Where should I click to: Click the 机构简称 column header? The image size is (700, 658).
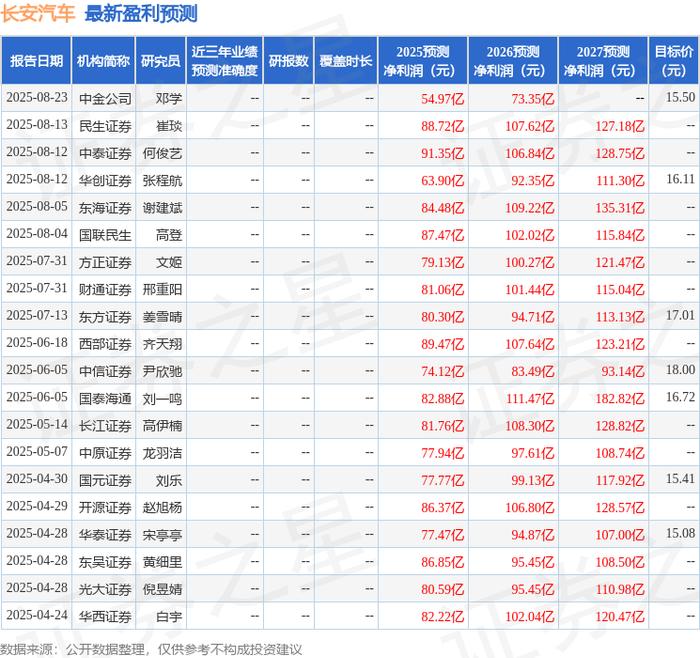(103, 61)
